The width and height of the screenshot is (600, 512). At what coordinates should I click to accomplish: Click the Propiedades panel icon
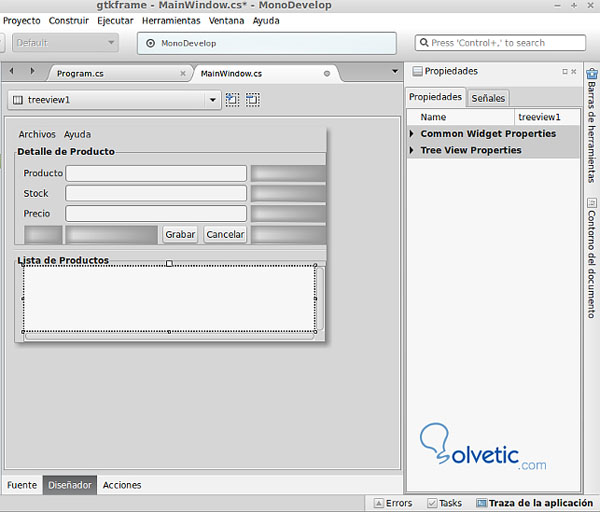[x=417, y=71]
